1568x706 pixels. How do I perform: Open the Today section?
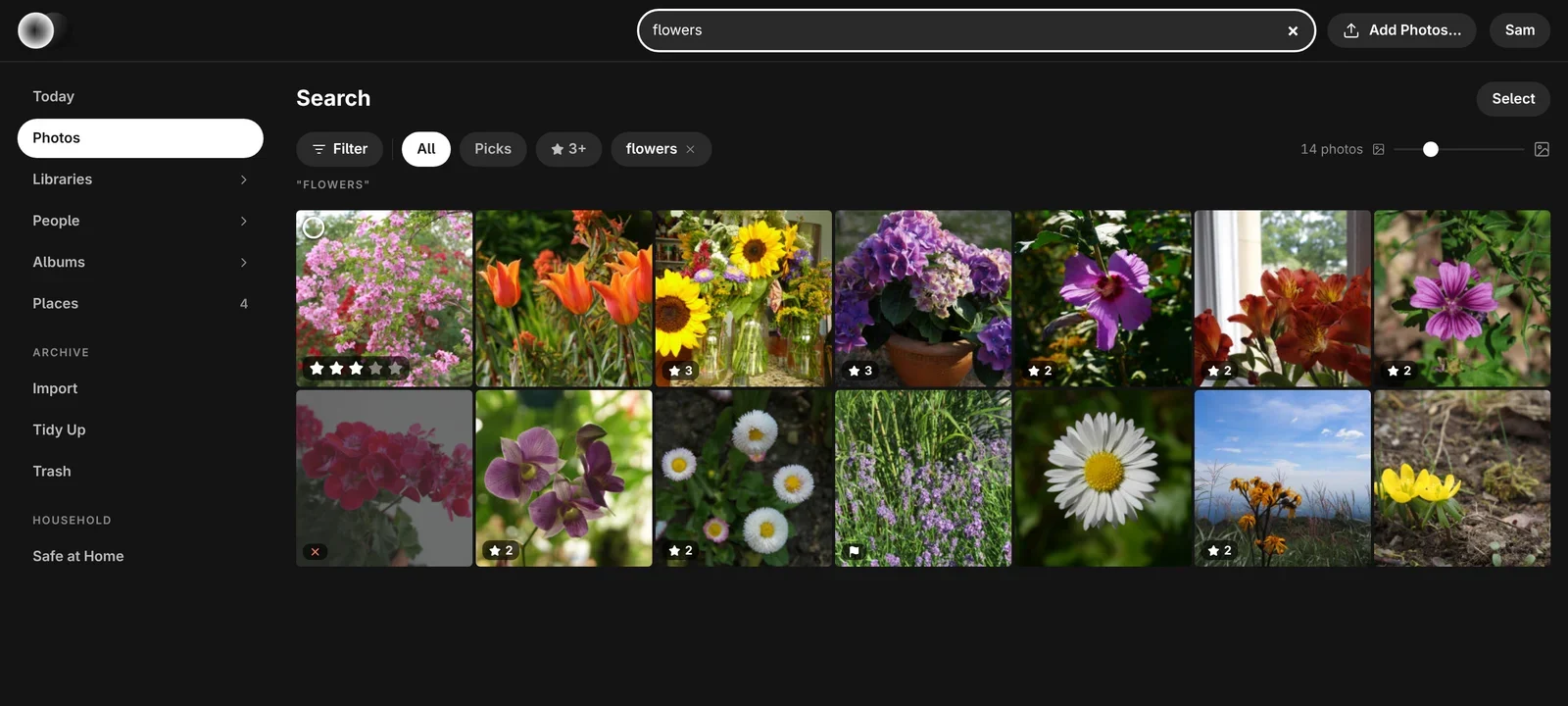click(140, 96)
